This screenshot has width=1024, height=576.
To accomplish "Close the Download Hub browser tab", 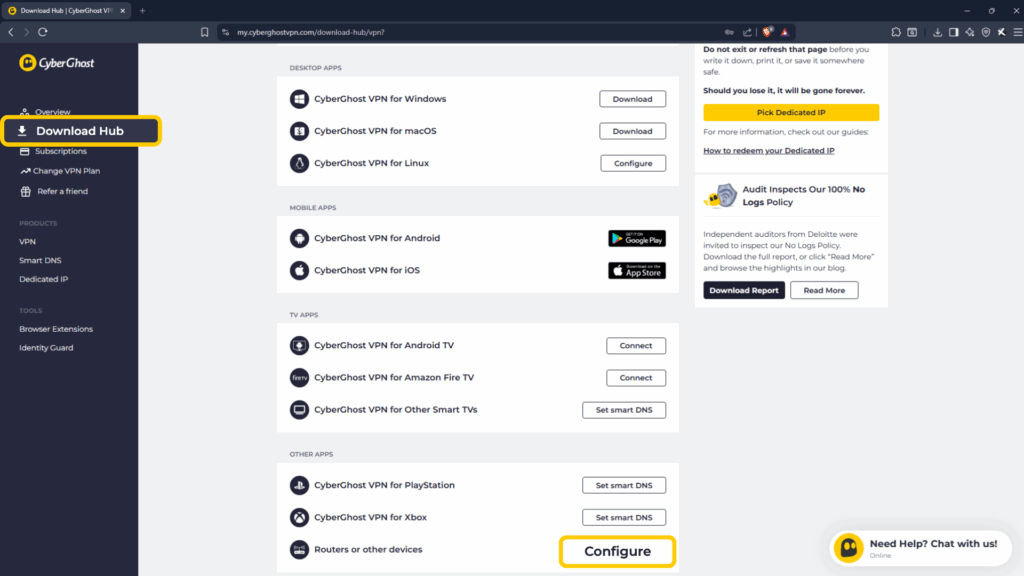I will tap(123, 10).
